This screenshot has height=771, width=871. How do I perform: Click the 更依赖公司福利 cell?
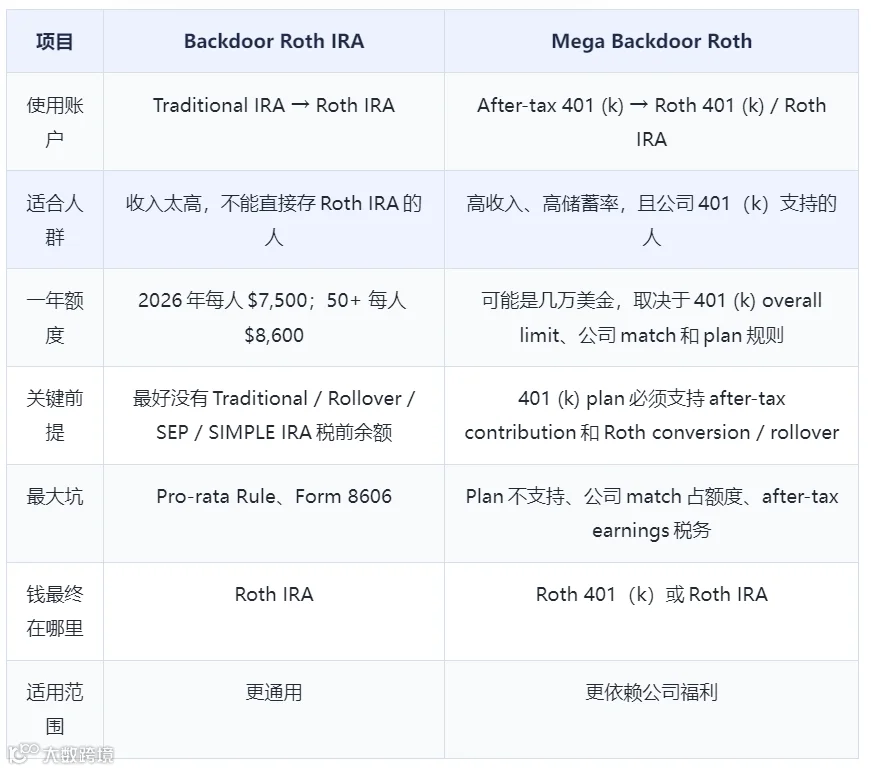tap(651, 709)
